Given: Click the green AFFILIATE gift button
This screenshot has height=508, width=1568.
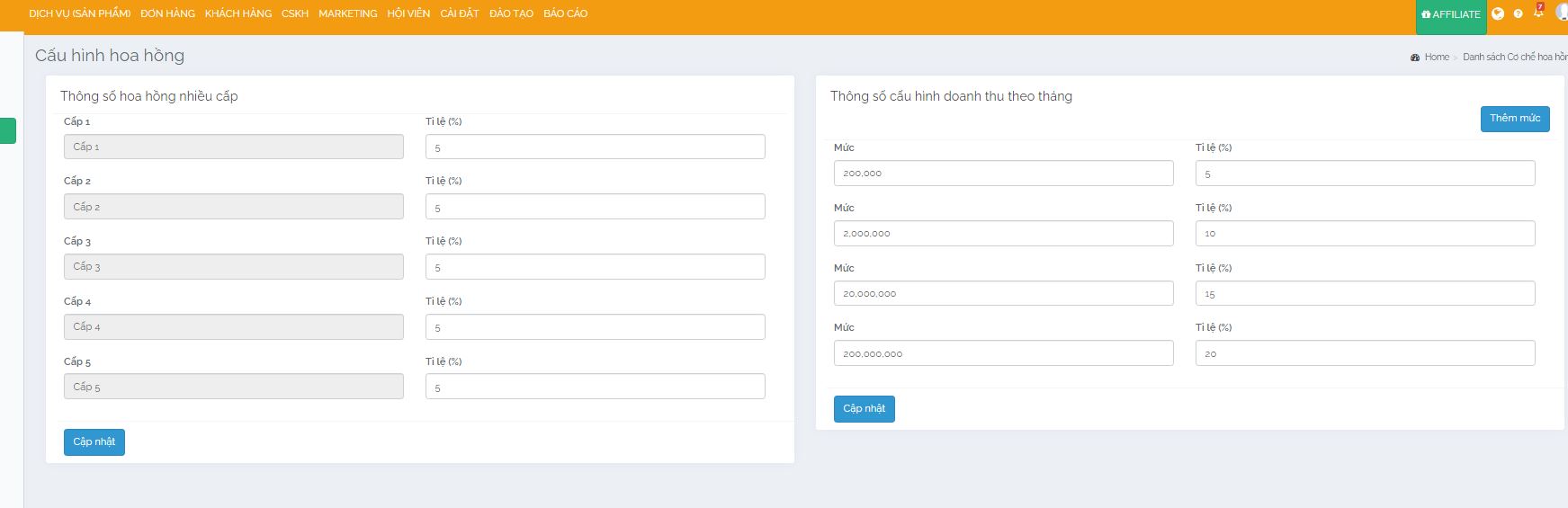Looking at the screenshot, I should 1450,15.
